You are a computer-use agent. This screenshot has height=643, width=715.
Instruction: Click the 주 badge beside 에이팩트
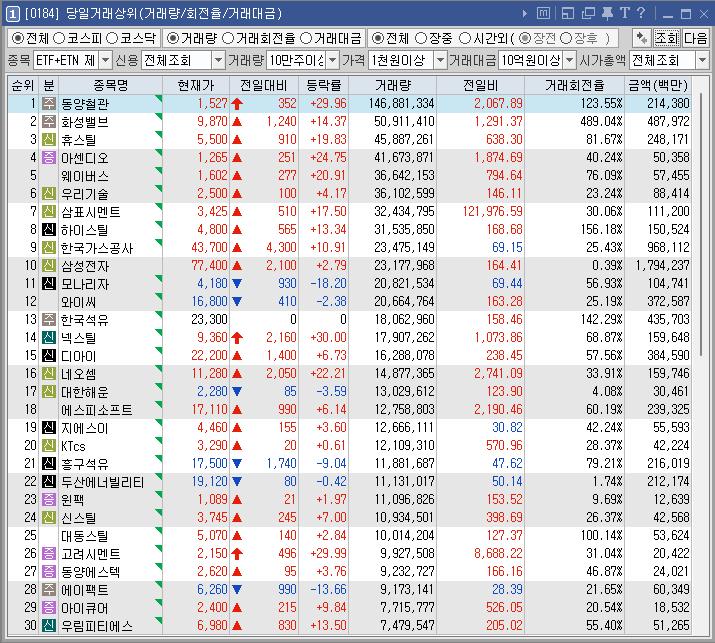(49, 589)
